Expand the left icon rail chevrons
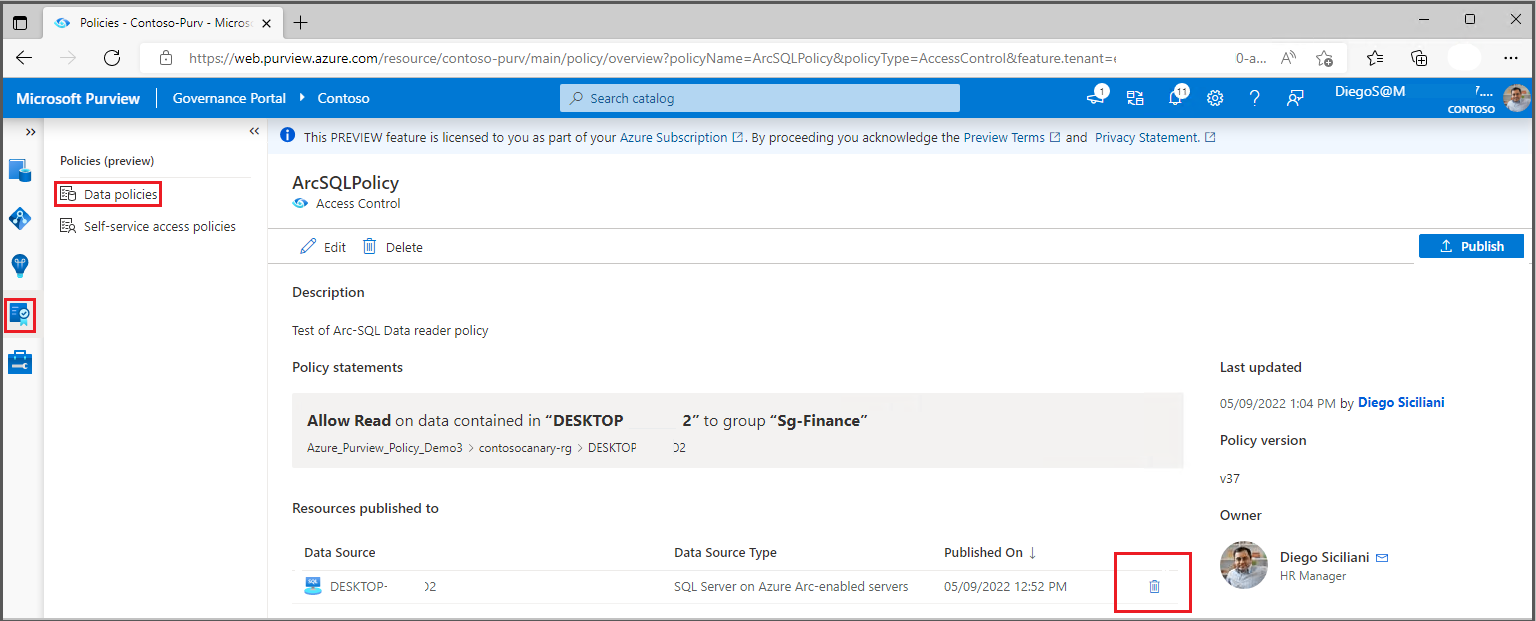Image resolution: width=1536 pixels, height=621 pixels. (30, 131)
